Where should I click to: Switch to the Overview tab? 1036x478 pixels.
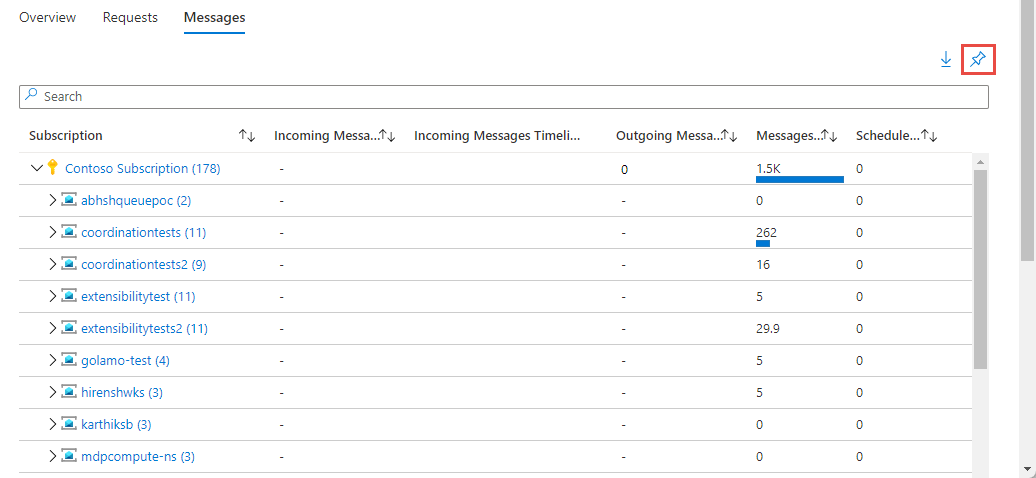click(x=47, y=18)
